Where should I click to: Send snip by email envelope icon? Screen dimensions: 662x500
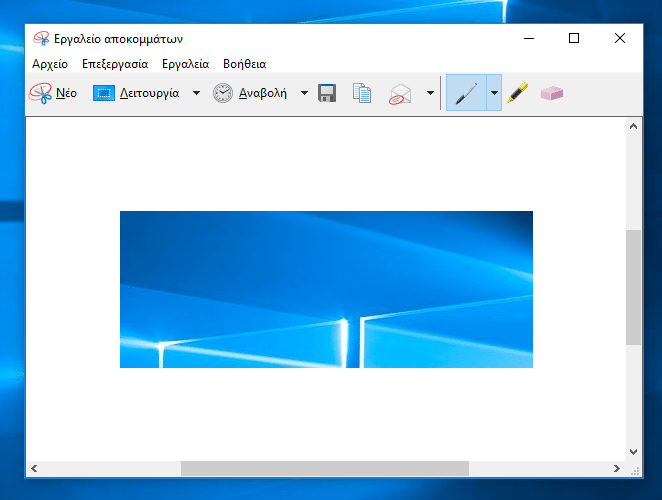pos(400,94)
